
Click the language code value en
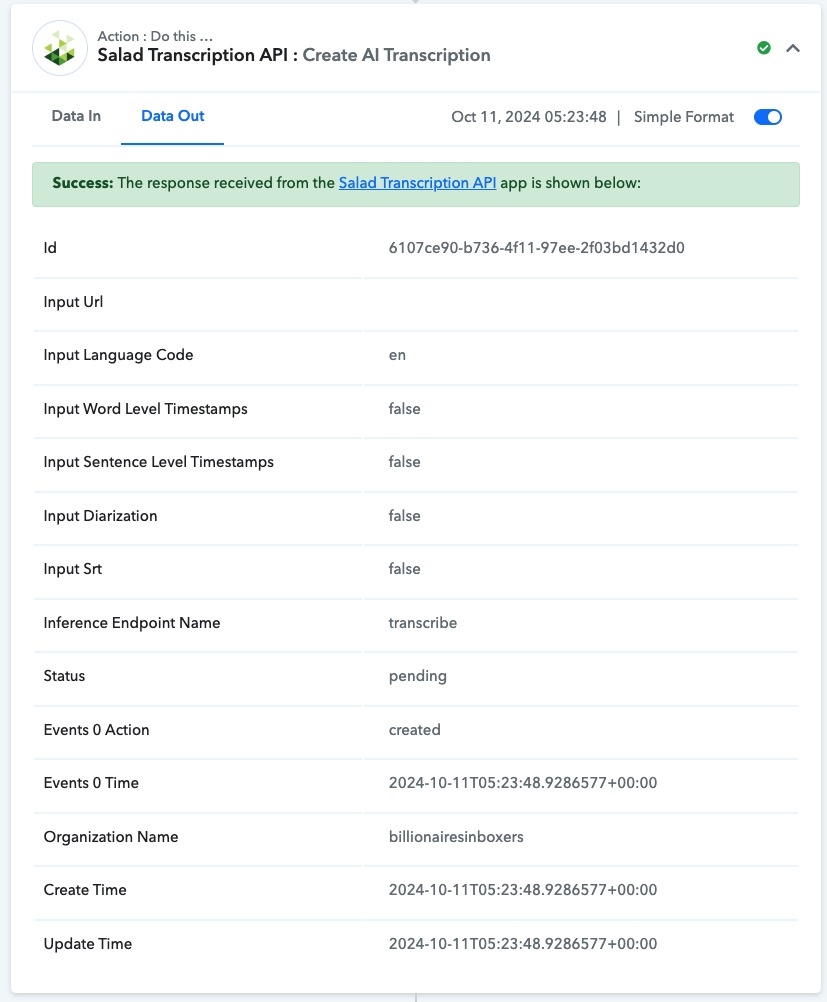point(397,355)
